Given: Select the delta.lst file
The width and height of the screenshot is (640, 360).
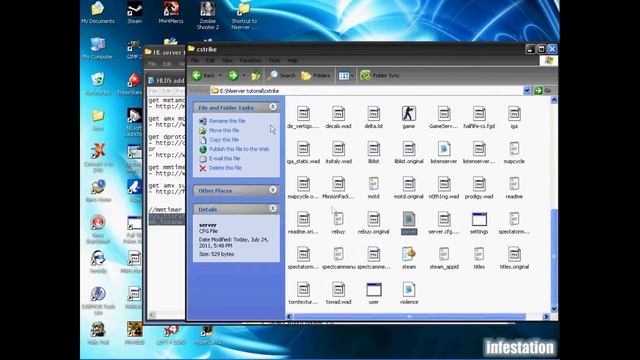Looking at the screenshot, I should tap(373, 118).
